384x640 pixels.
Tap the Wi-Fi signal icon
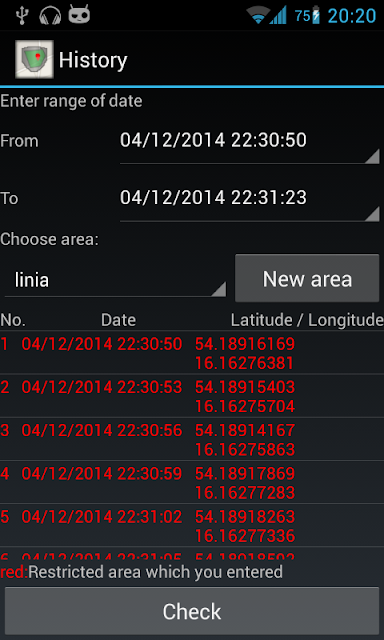pos(259,15)
